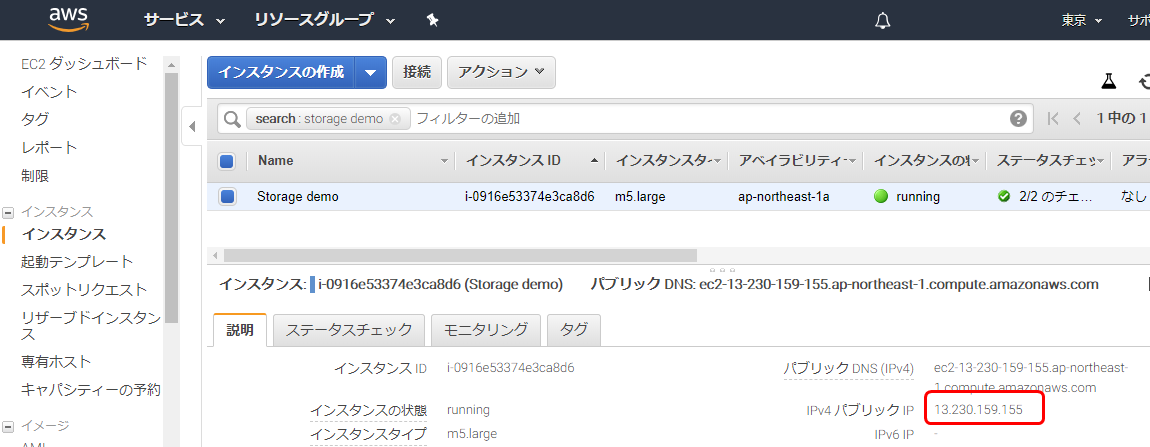
Task: Click the panel resize grip dots
Action: (722, 269)
